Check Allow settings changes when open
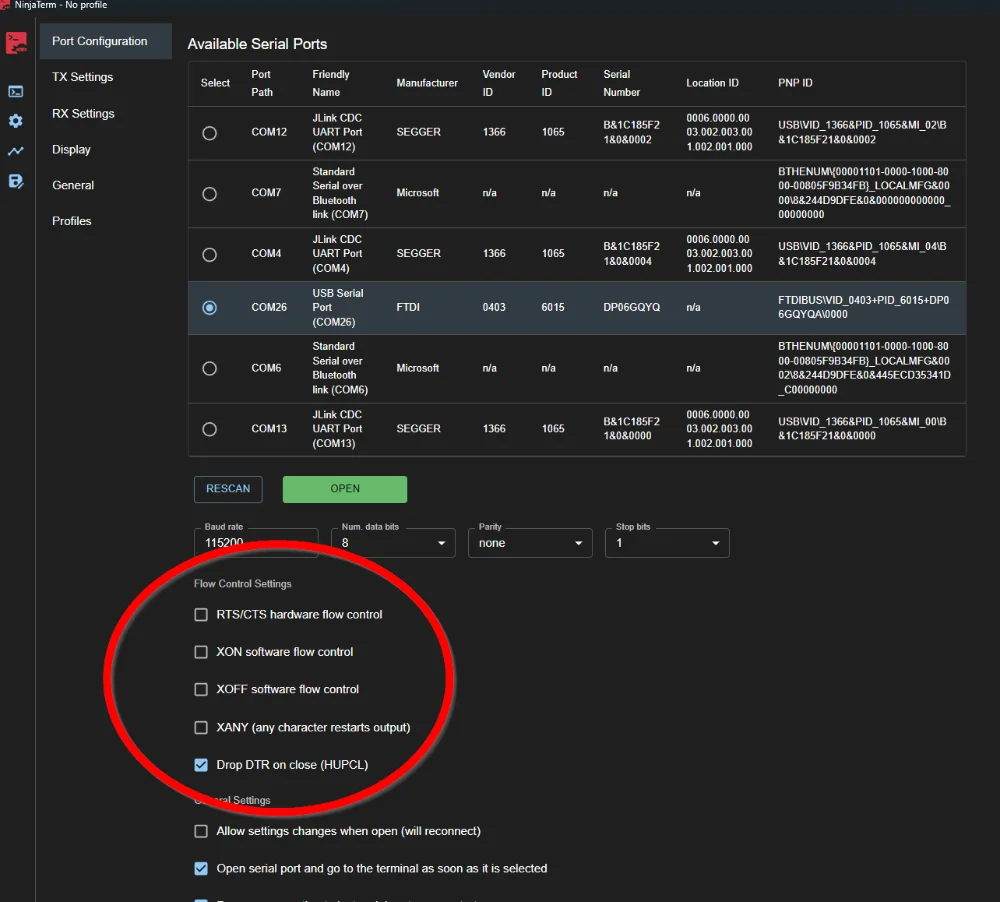1000x902 pixels. click(201, 831)
